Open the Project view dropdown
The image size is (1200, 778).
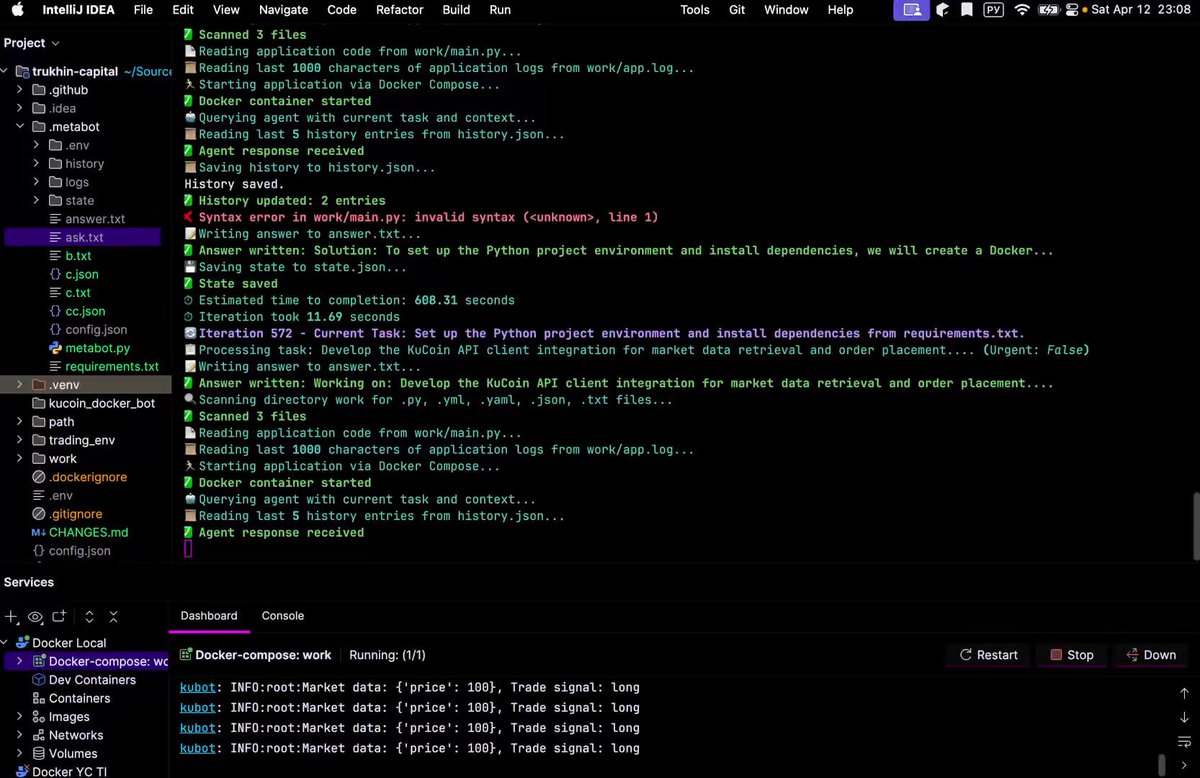tap(30, 43)
